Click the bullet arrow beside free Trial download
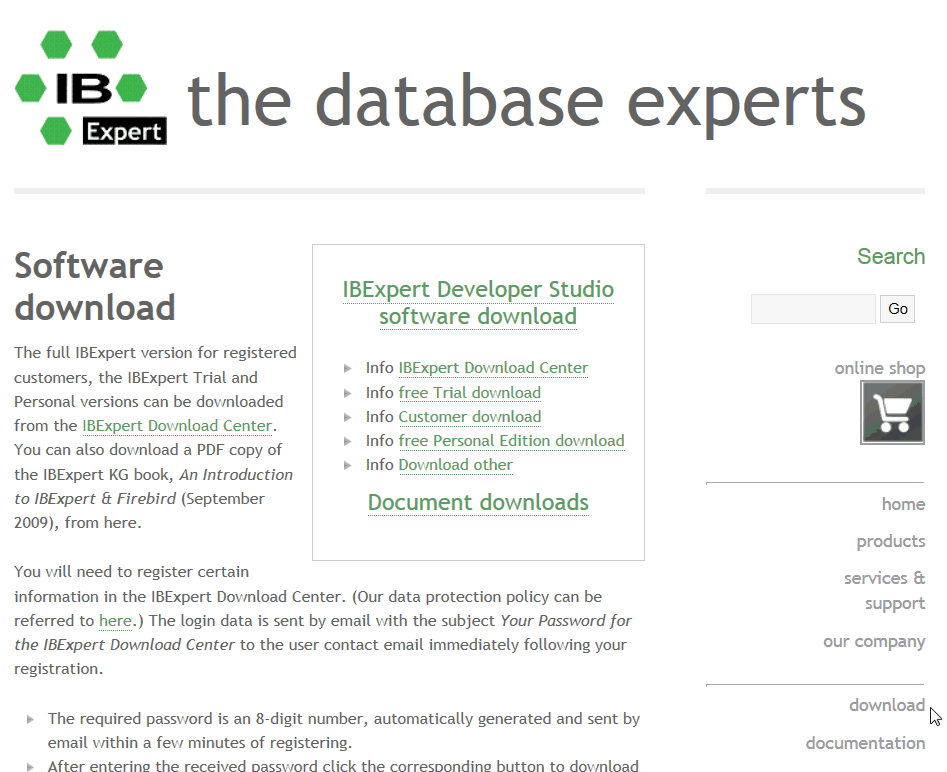The width and height of the screenshot is (947, 772). coord(347,393)
